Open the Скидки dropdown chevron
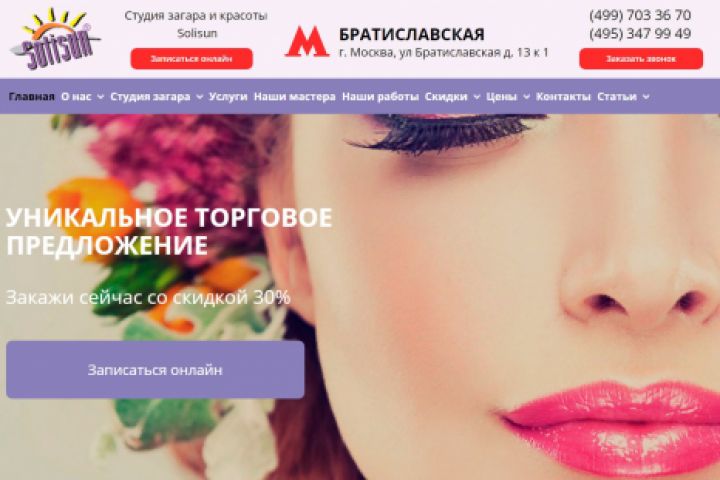The image size is (720, 480). (477, 97)
